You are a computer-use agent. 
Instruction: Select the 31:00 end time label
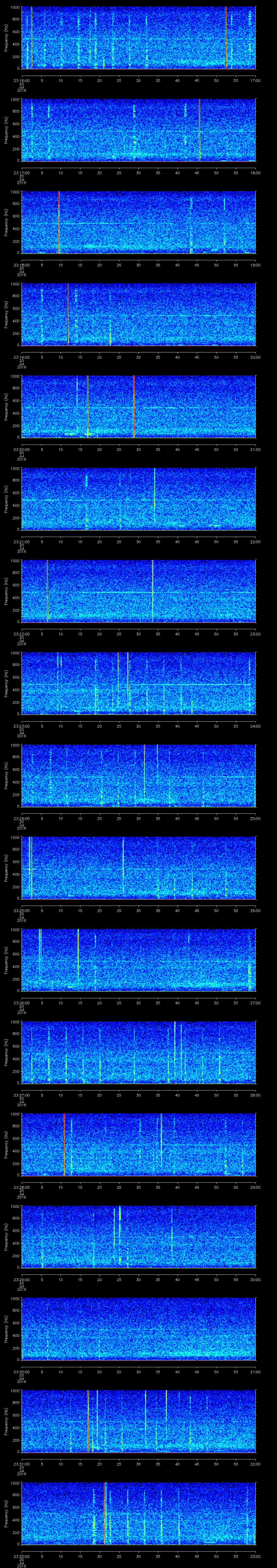[255, 1371]
